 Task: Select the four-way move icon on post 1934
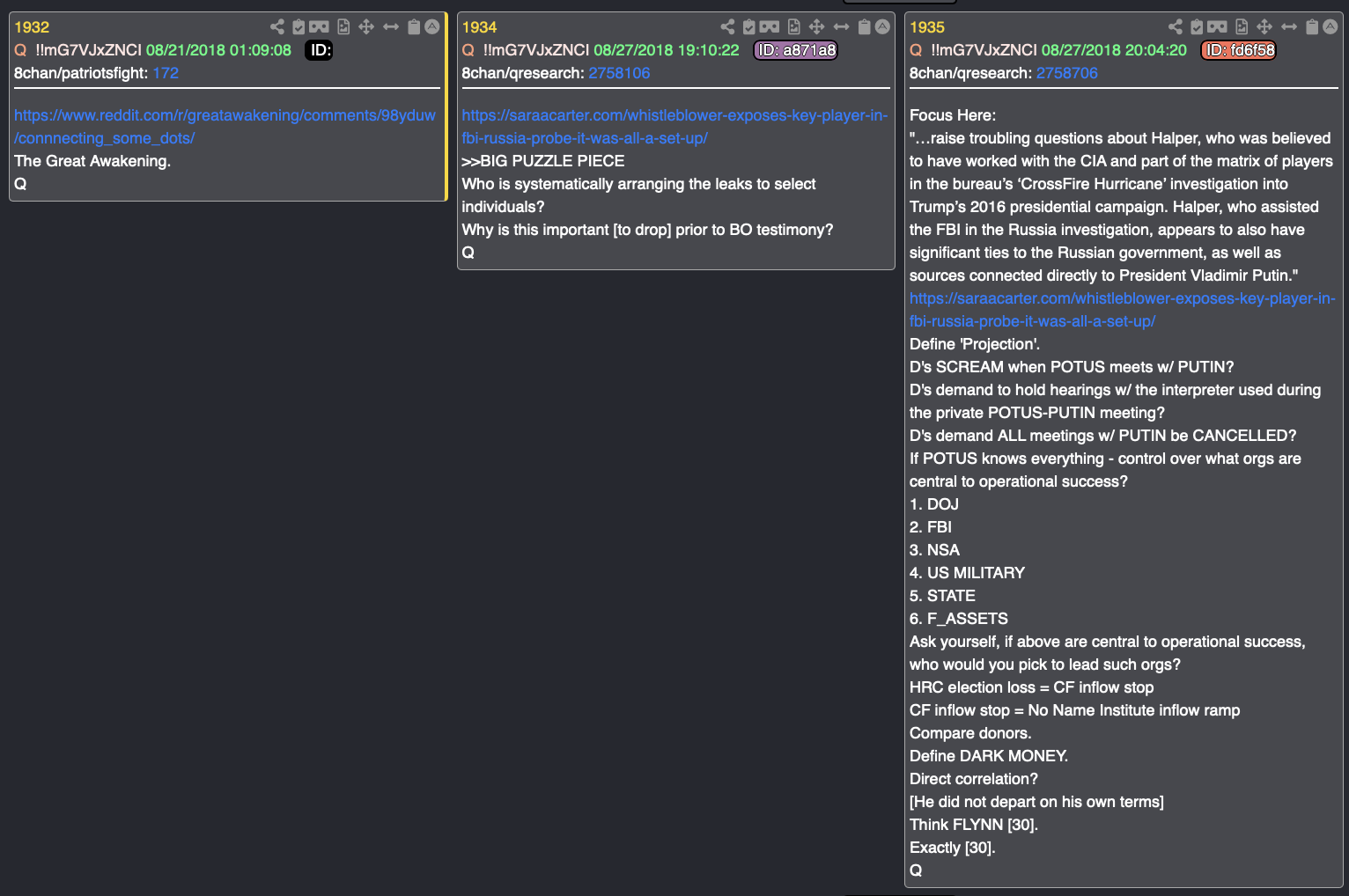(x=817, y=27)
